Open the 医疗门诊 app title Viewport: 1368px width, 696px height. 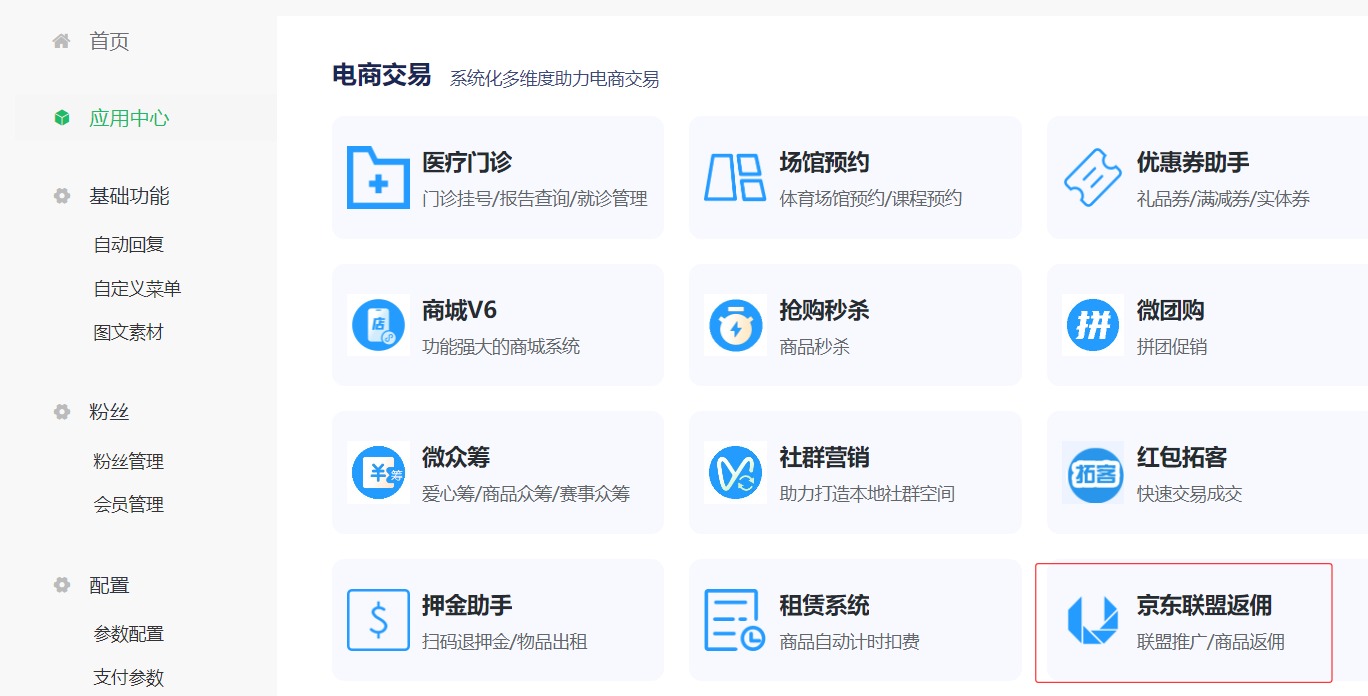[x=467, y=163]
